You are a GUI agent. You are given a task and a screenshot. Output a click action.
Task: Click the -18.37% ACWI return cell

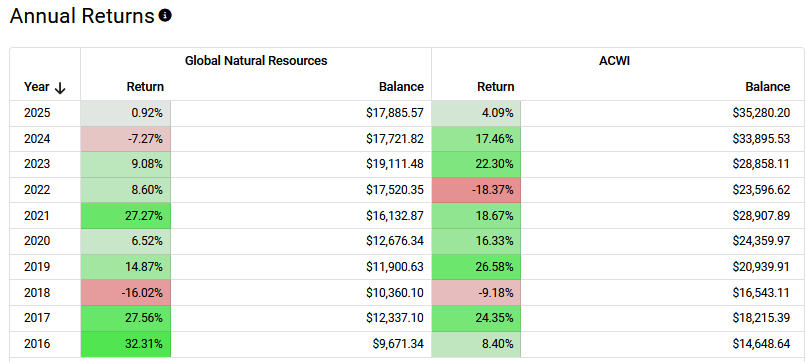[x=476, y=190]
